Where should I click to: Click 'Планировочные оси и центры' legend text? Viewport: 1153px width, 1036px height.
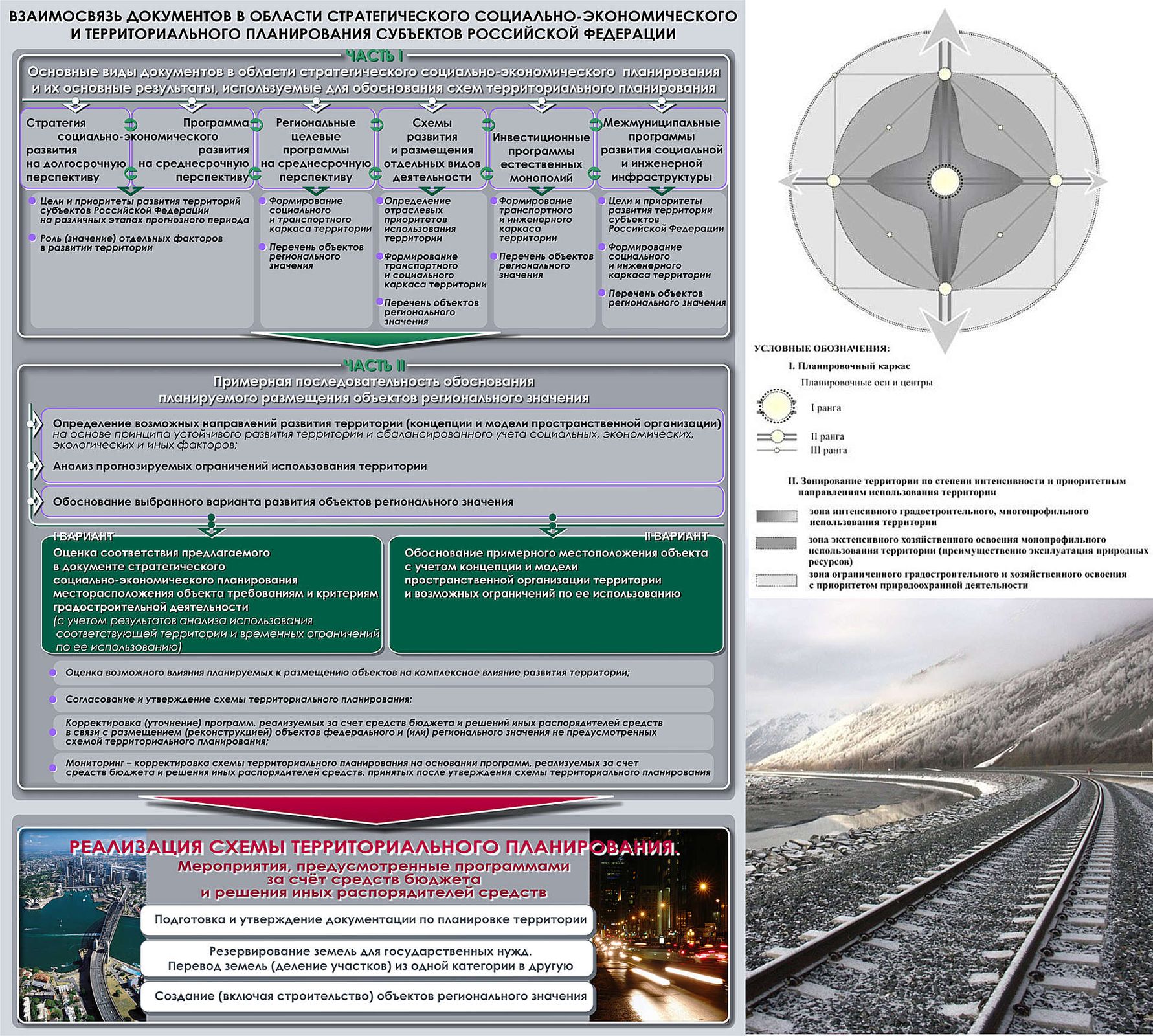866,383
